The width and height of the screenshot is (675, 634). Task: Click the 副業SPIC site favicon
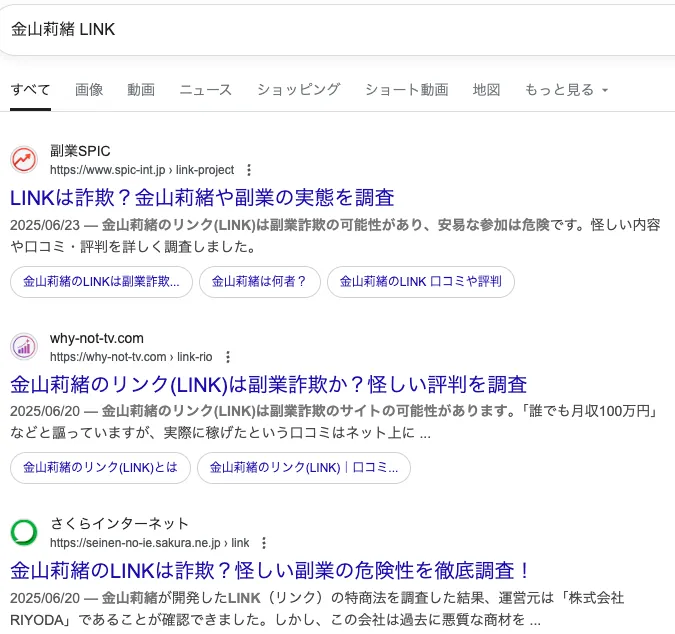(24, 160)
